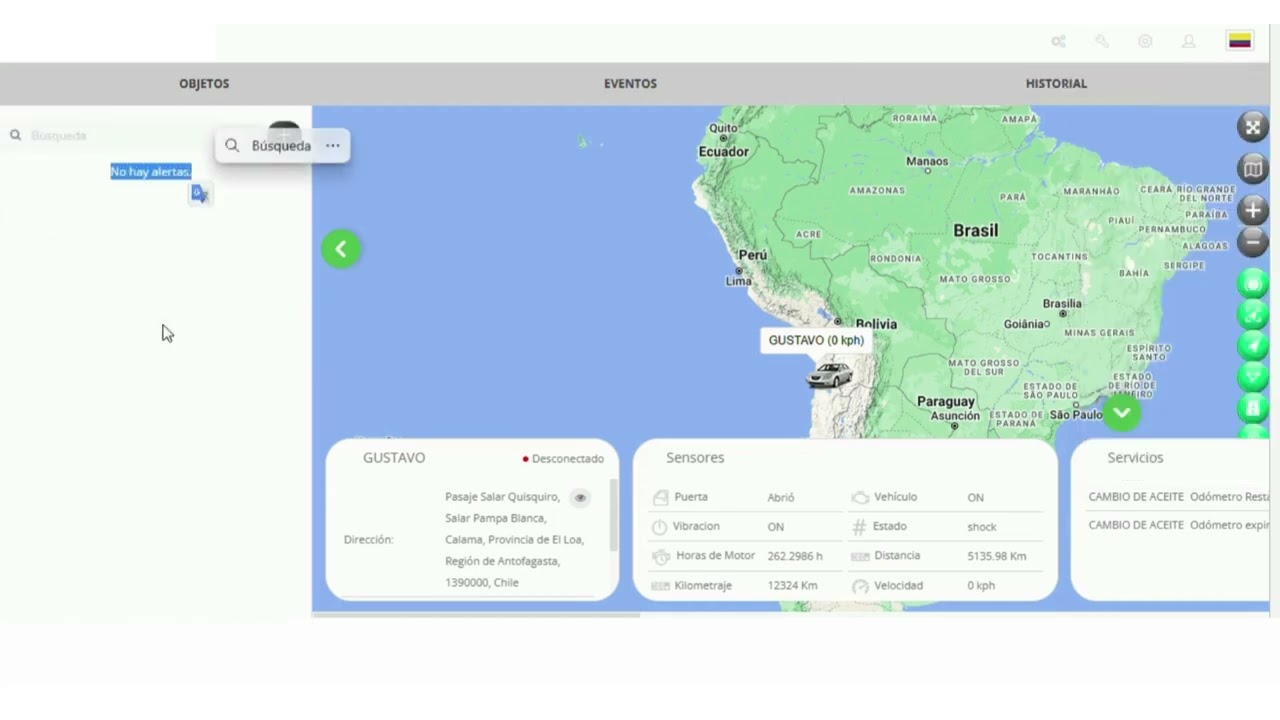Open the settings gear icon
Viewport: 1280px width, 720px height.
point(1145,41)
